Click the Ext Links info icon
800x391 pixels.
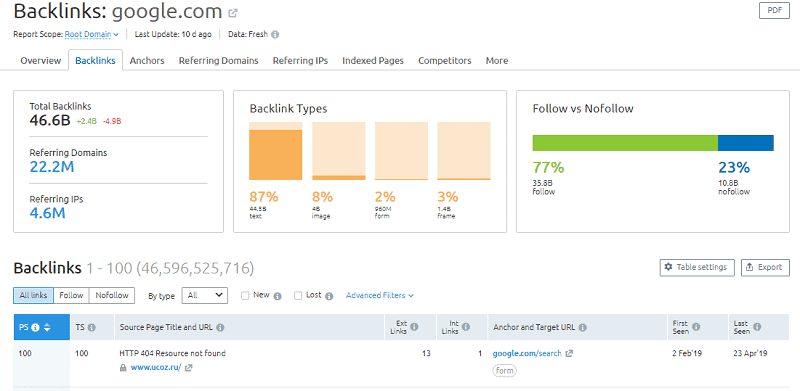point(414,326)
